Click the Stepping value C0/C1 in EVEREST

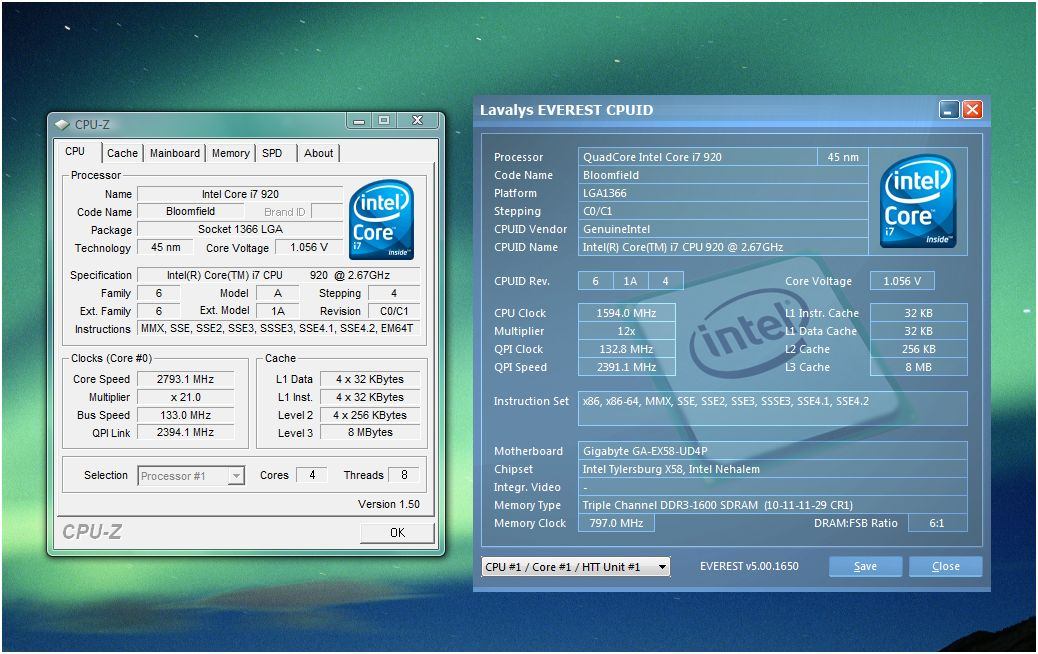click(x=722, y=211)
